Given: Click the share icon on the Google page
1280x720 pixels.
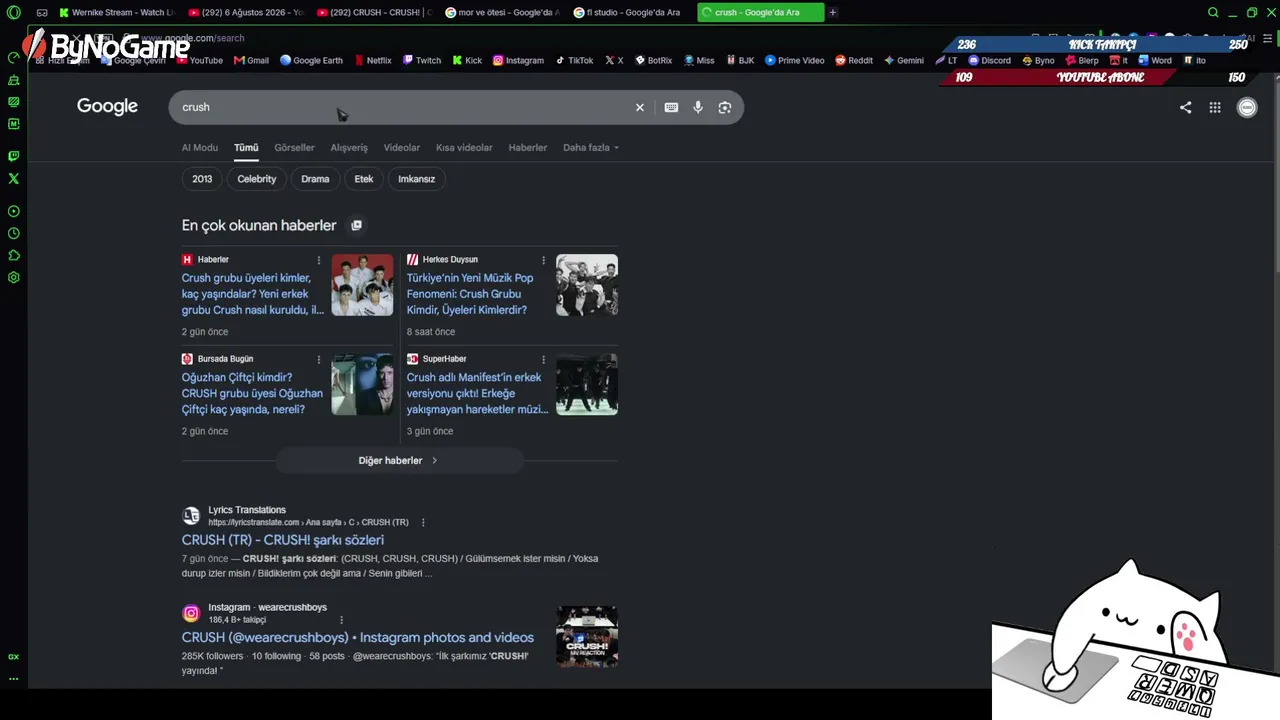Looking at the screenshot, I should tap(1185, 107).
